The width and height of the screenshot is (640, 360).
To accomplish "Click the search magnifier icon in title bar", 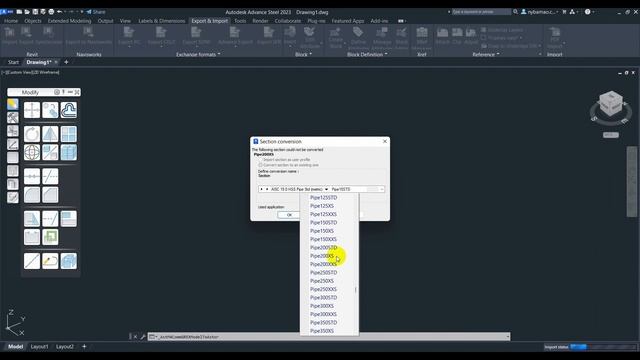I will coord(516,12).
